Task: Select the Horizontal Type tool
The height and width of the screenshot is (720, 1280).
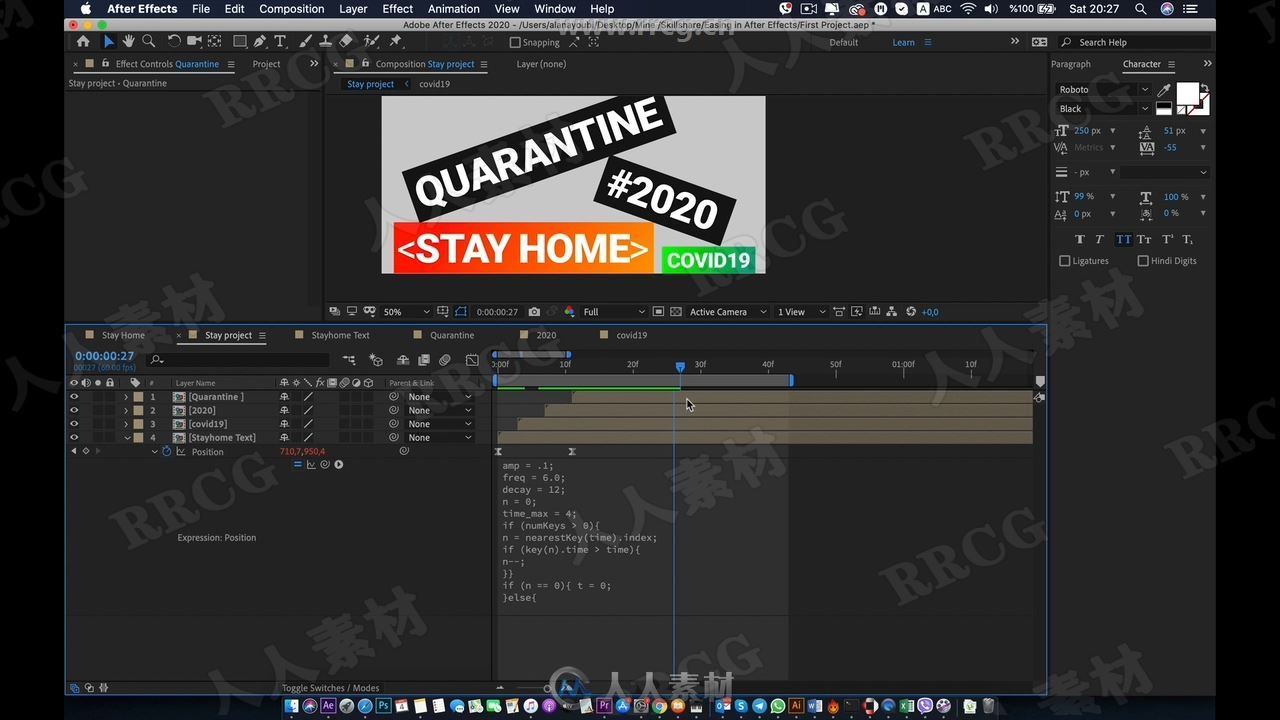Action: coord(280,42)
